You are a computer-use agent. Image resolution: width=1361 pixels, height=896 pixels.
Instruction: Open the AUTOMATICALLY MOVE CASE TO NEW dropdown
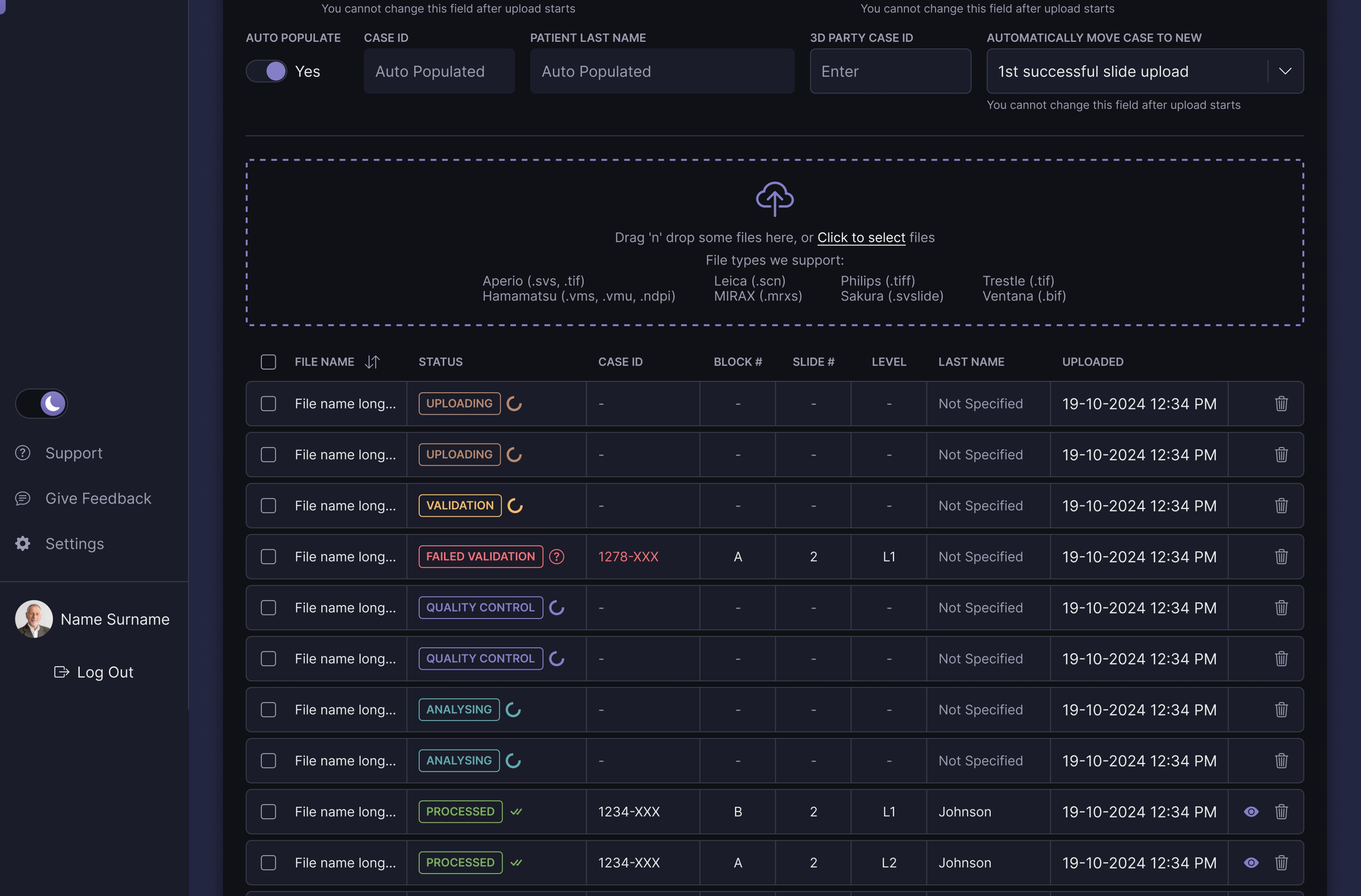1285,71
